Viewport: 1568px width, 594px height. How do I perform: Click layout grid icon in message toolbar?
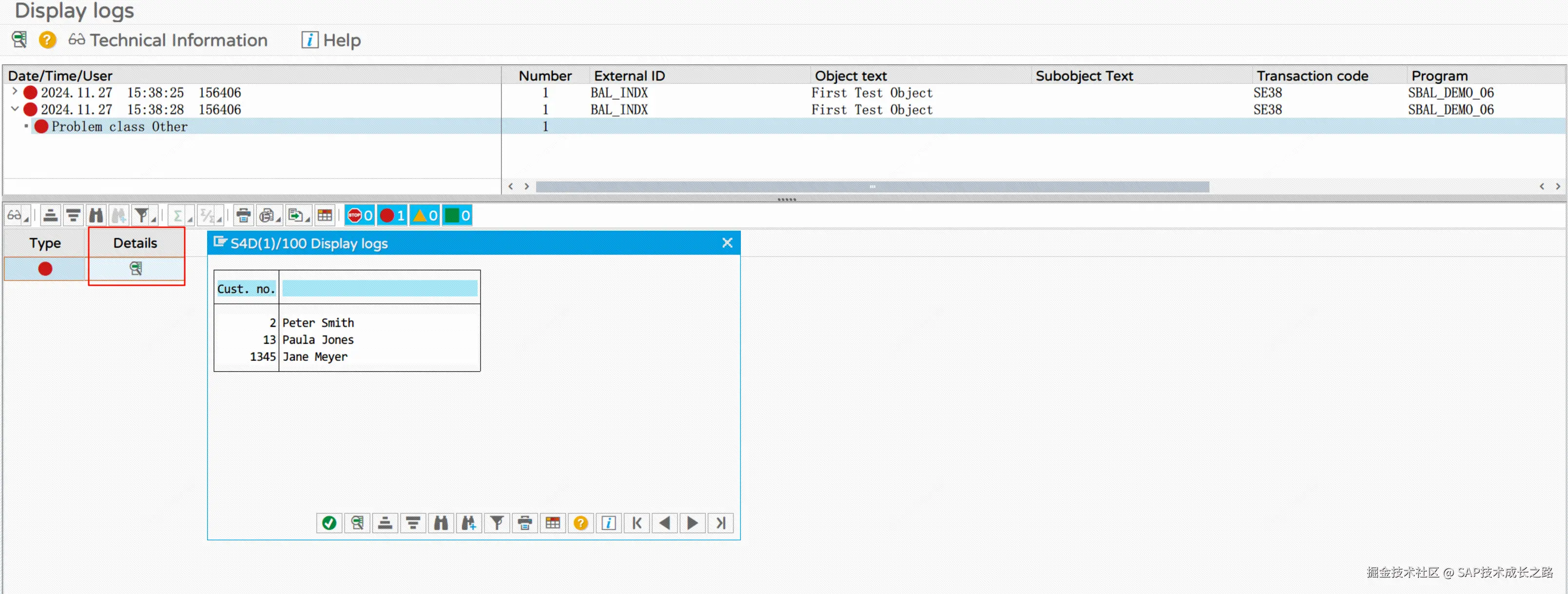pyautogui.click(x=325, y=215)
